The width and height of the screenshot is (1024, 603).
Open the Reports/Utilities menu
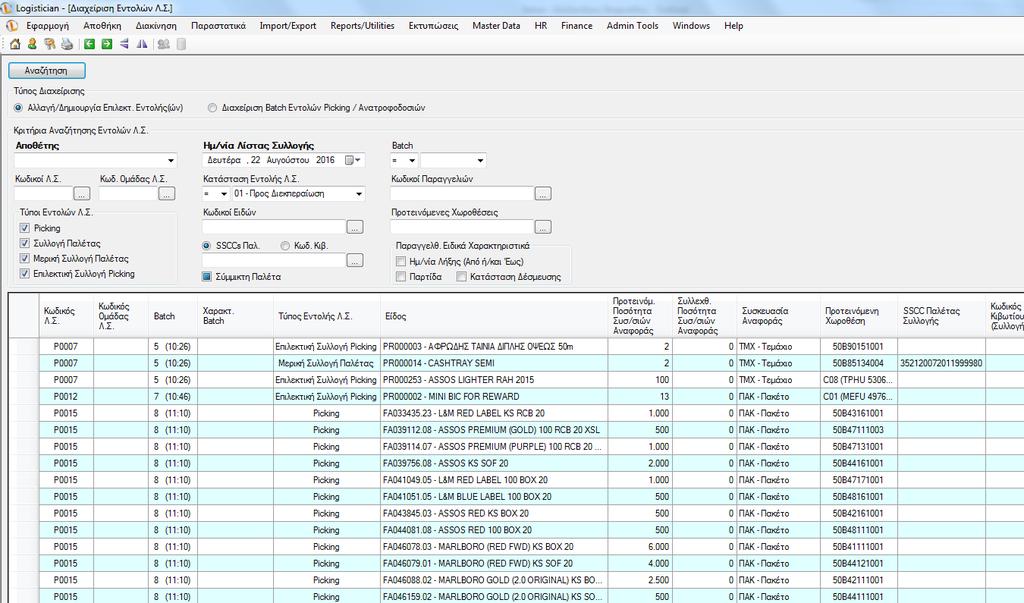362,26
